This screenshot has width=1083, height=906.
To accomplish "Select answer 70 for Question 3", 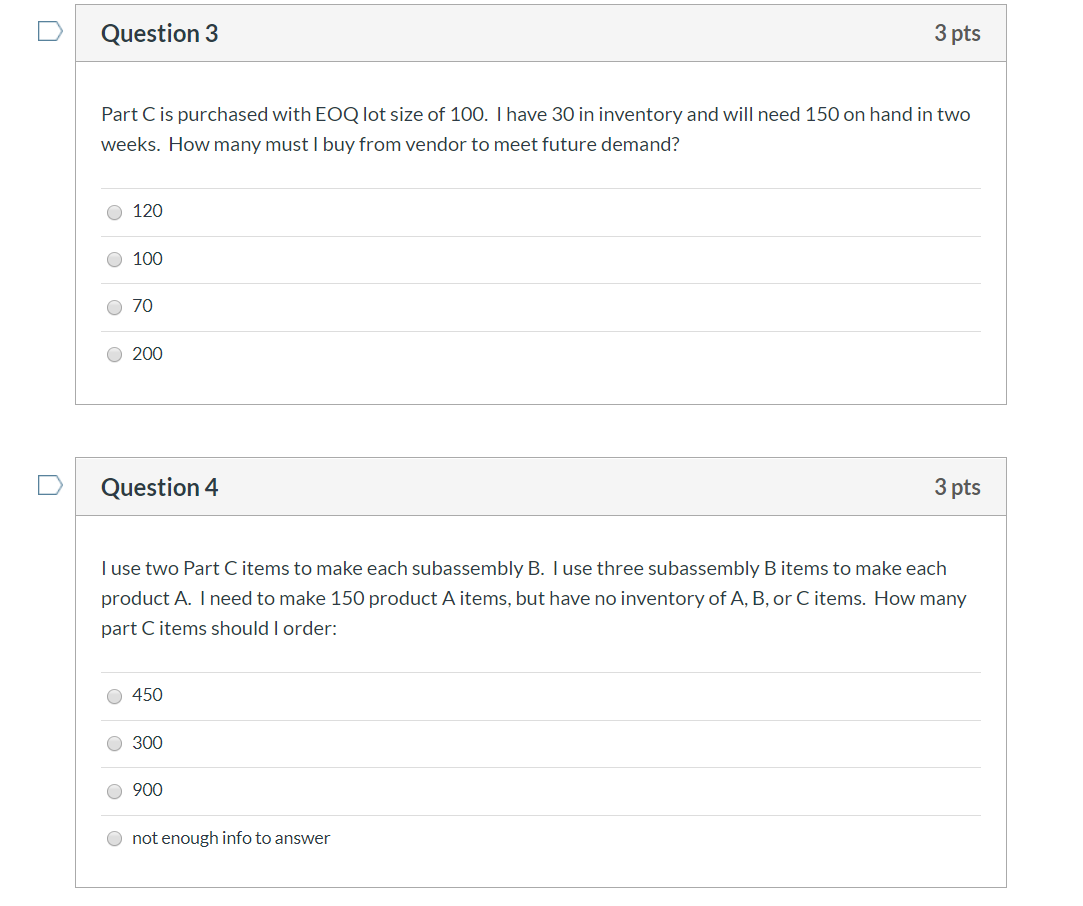I will coord(114,307).
